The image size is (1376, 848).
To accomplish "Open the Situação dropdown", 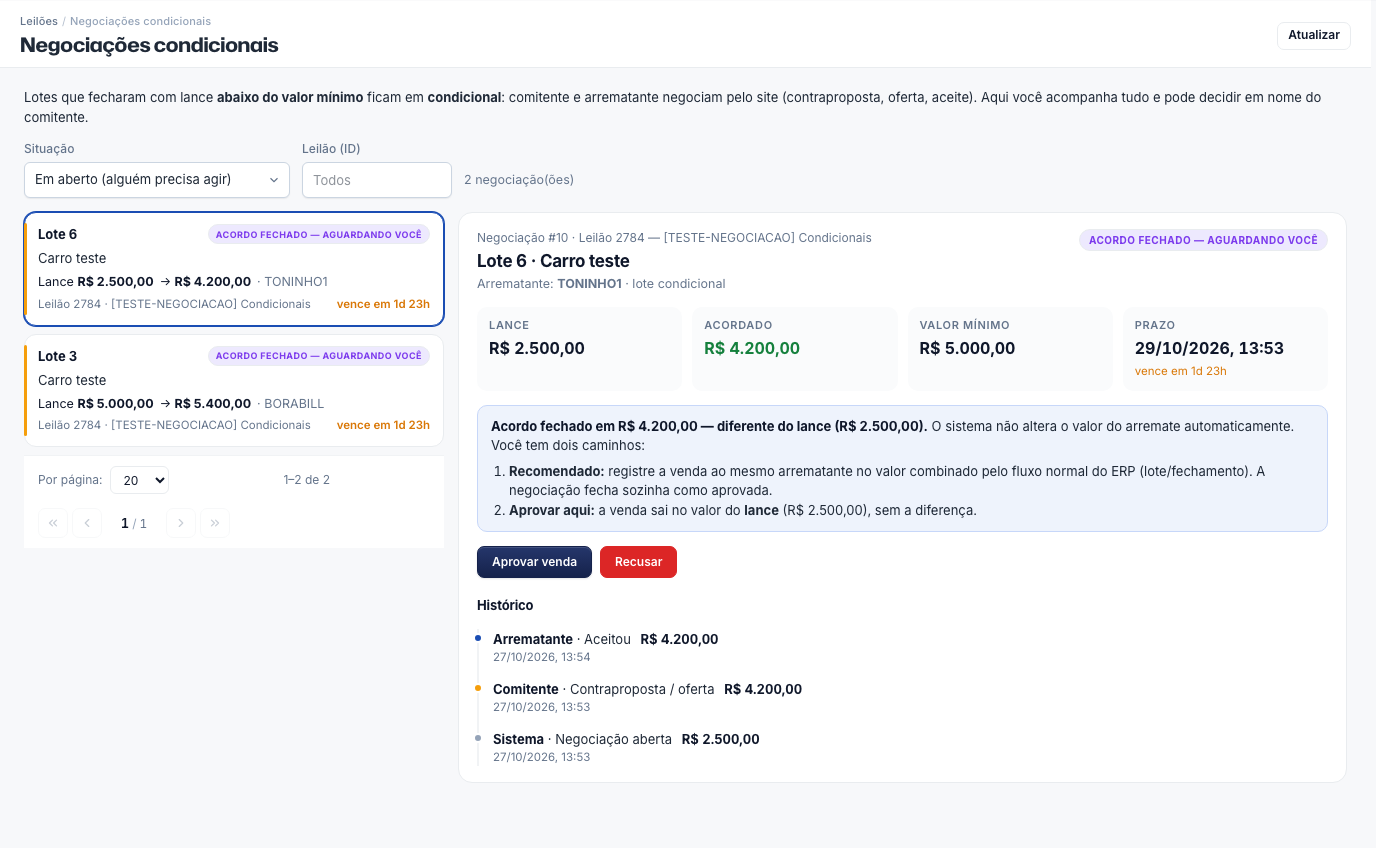I will point(157,180).
